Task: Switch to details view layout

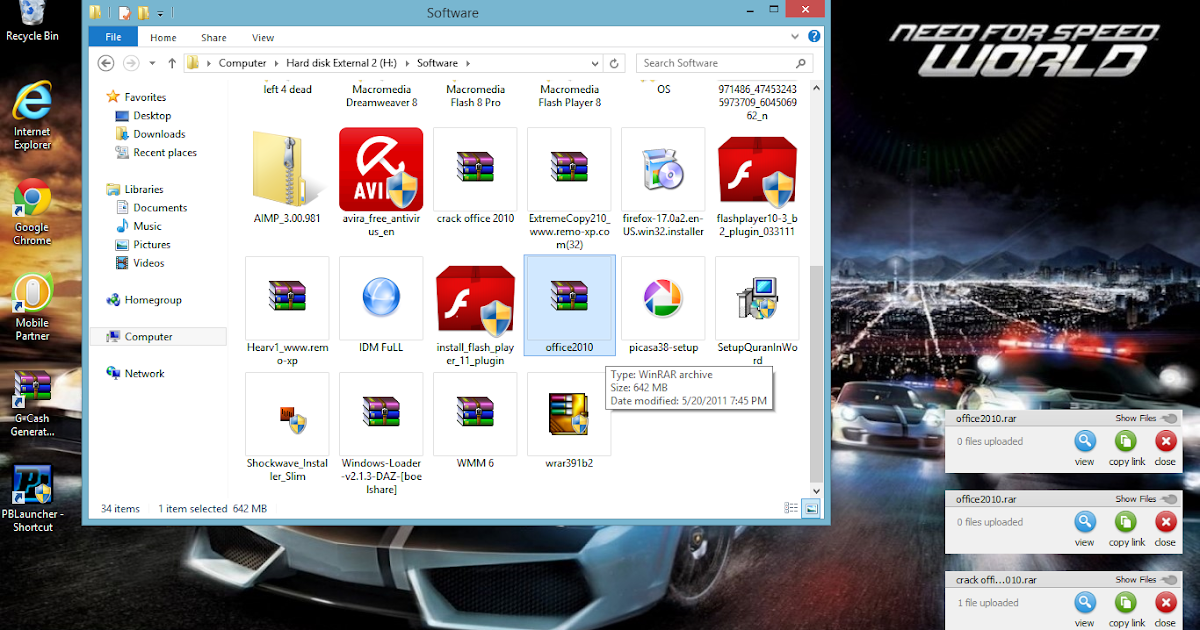Action: coord(792,508)
